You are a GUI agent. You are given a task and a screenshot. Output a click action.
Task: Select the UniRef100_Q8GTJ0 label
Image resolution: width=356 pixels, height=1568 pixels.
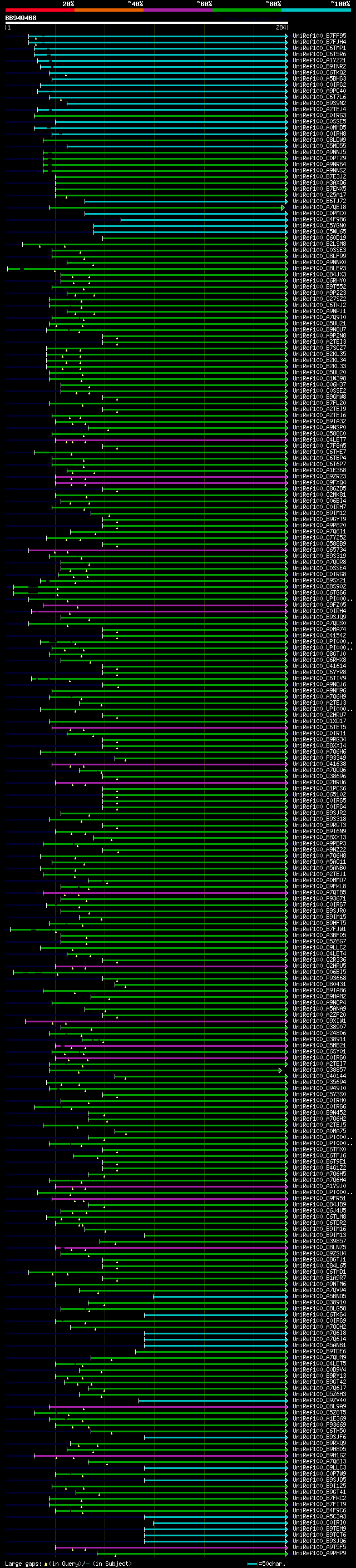tap(319, 654)
